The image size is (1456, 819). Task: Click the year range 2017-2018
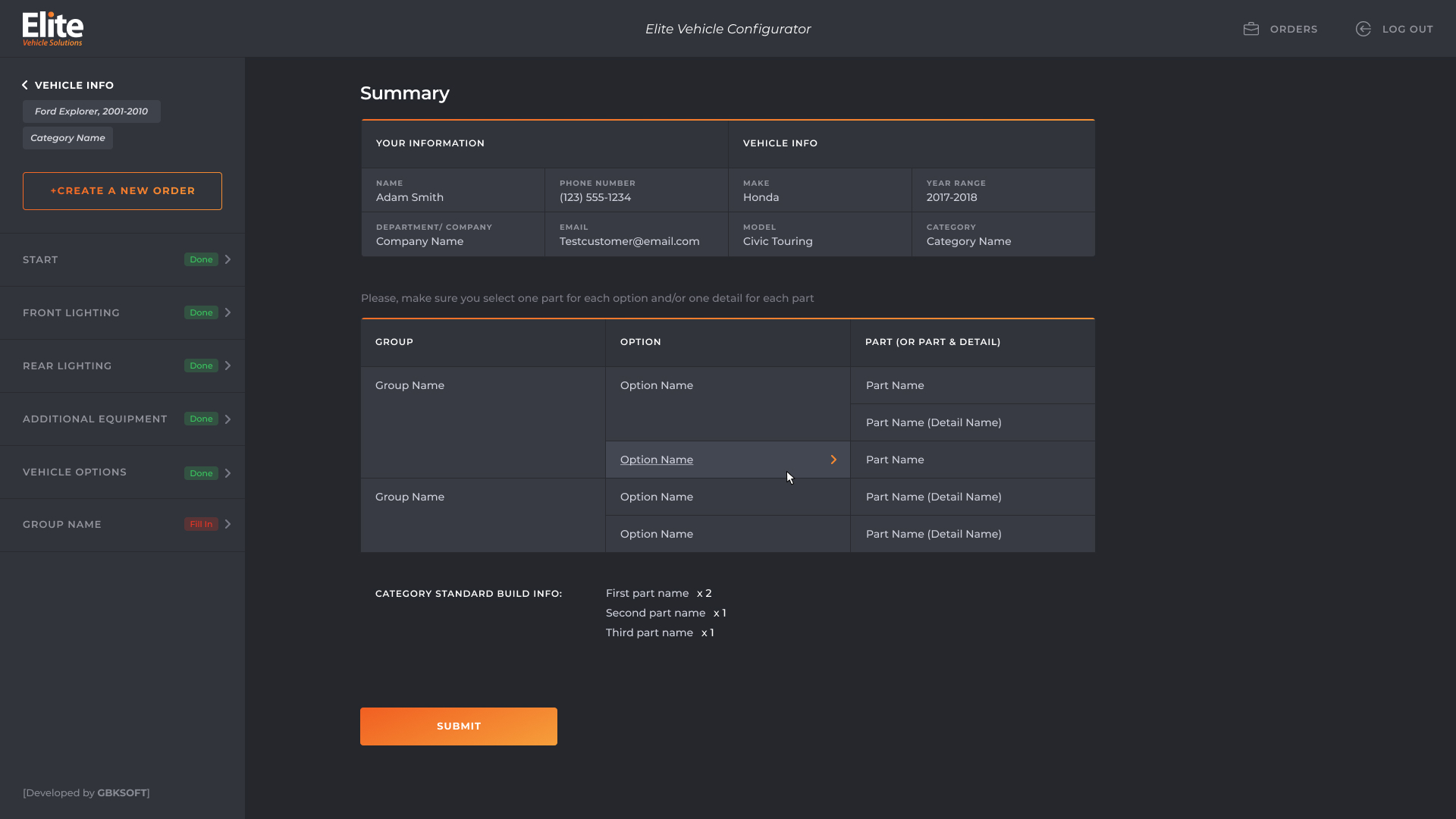[952, 197]
